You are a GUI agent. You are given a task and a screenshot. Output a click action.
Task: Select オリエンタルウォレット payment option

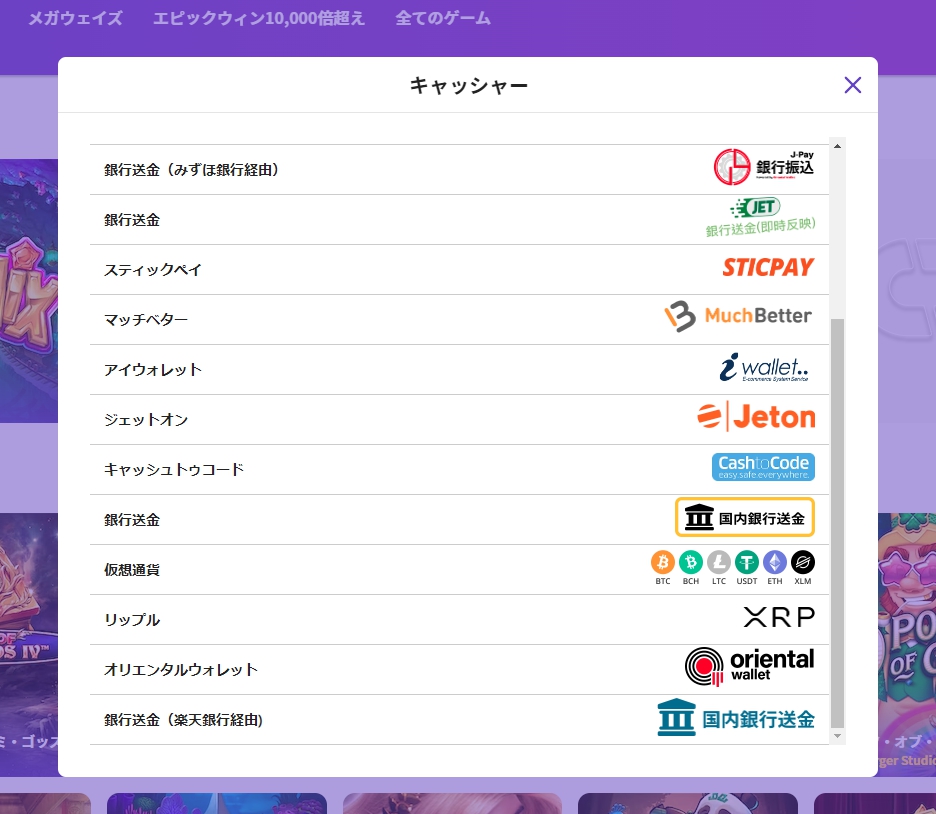coord(459,670)
